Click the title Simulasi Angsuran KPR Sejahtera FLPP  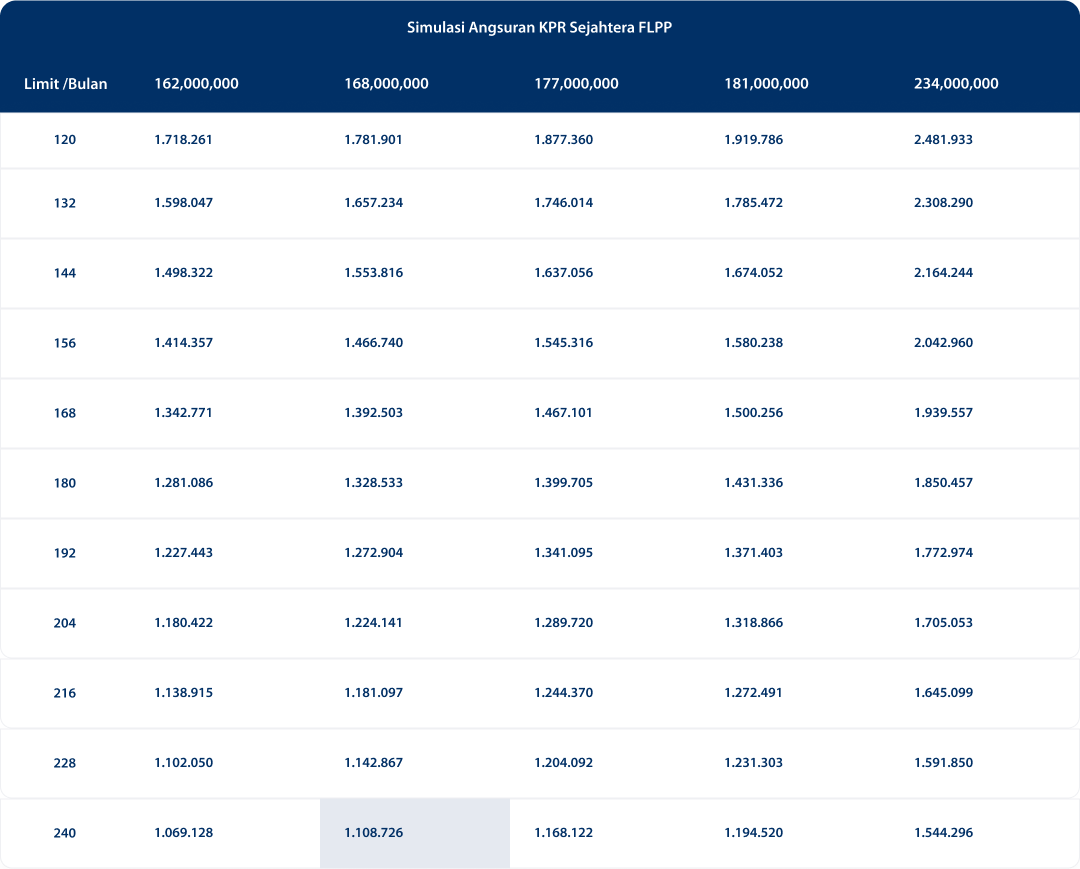pos(539,28)
